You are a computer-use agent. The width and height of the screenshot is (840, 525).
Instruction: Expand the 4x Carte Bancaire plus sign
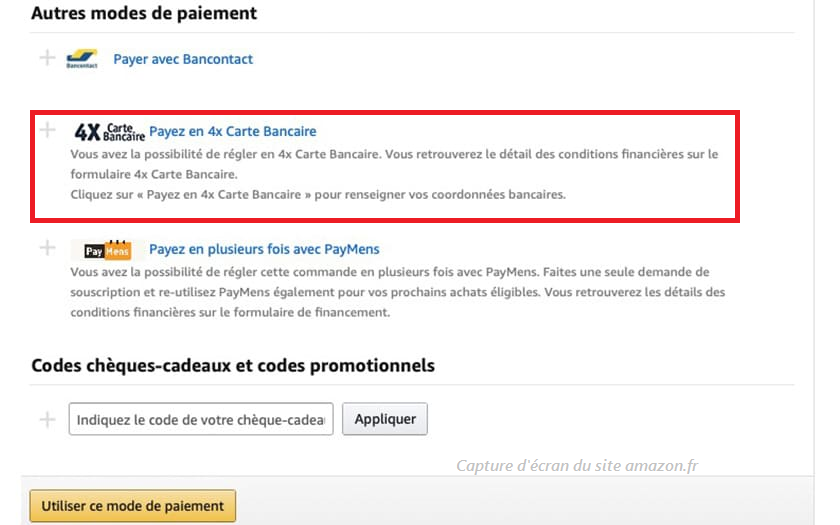click(x=47, y=130)
